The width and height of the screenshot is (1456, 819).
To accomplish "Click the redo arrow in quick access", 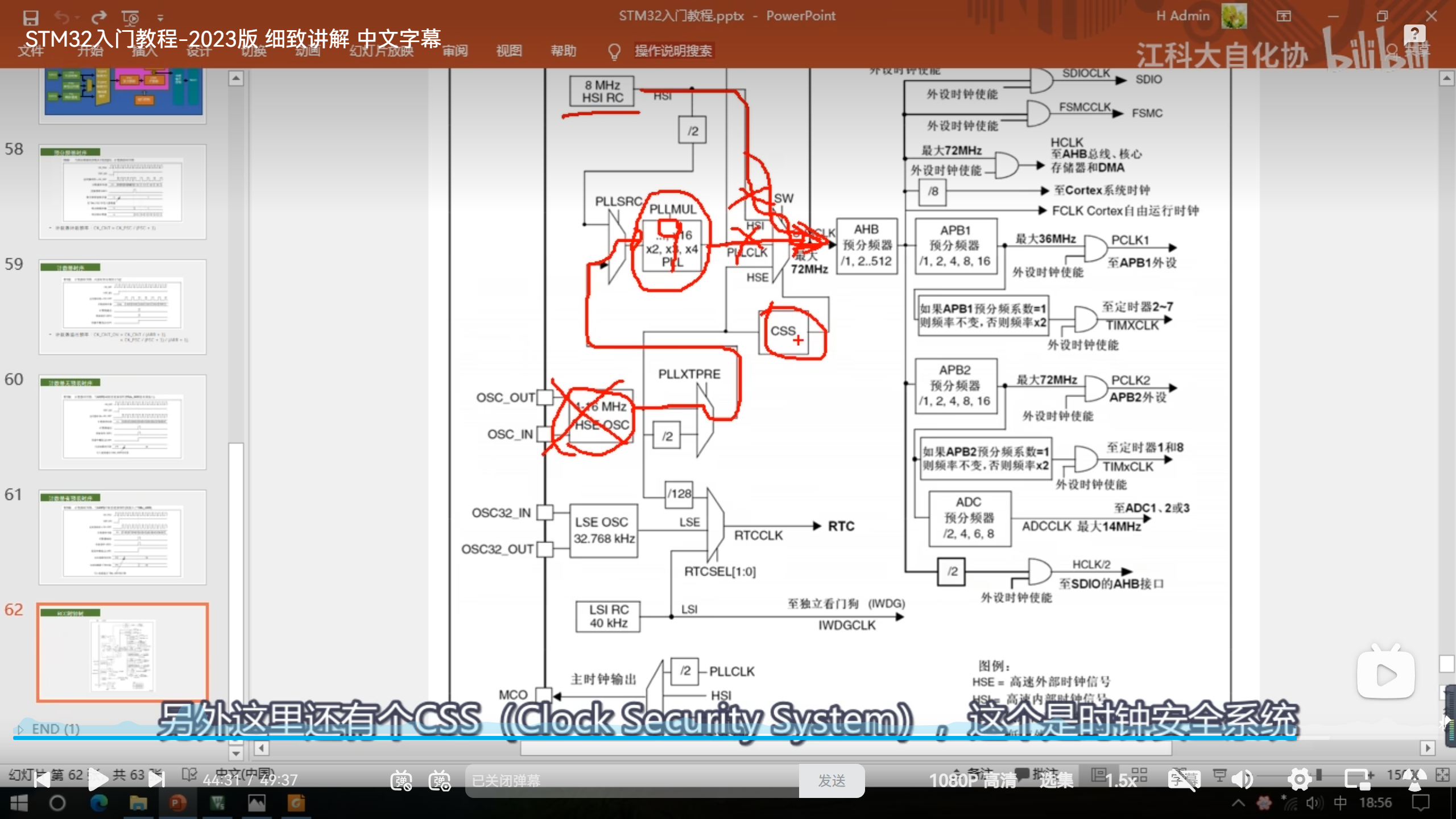I will click(99, 17).
